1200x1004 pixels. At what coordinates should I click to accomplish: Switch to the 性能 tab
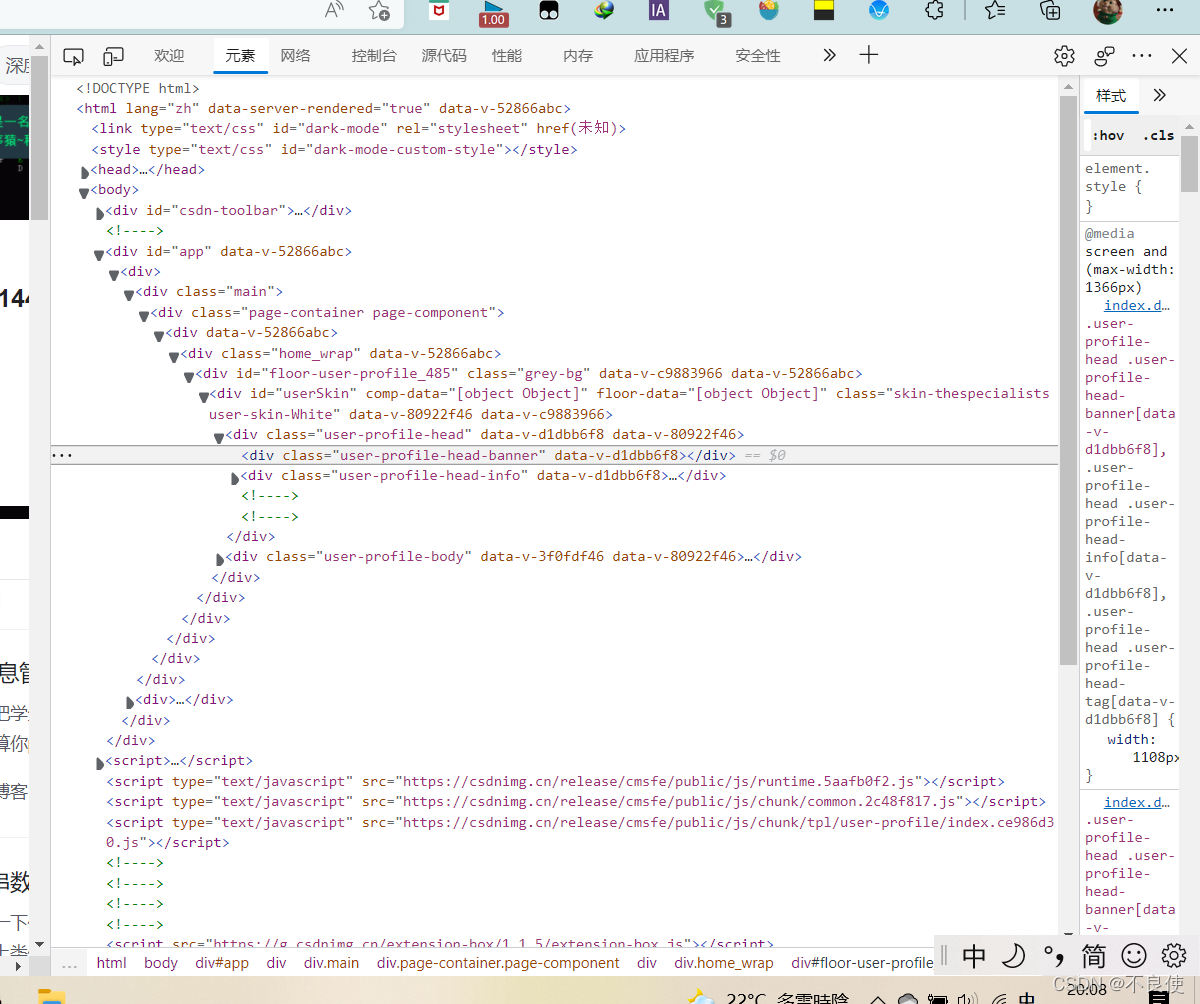[507, 56]
